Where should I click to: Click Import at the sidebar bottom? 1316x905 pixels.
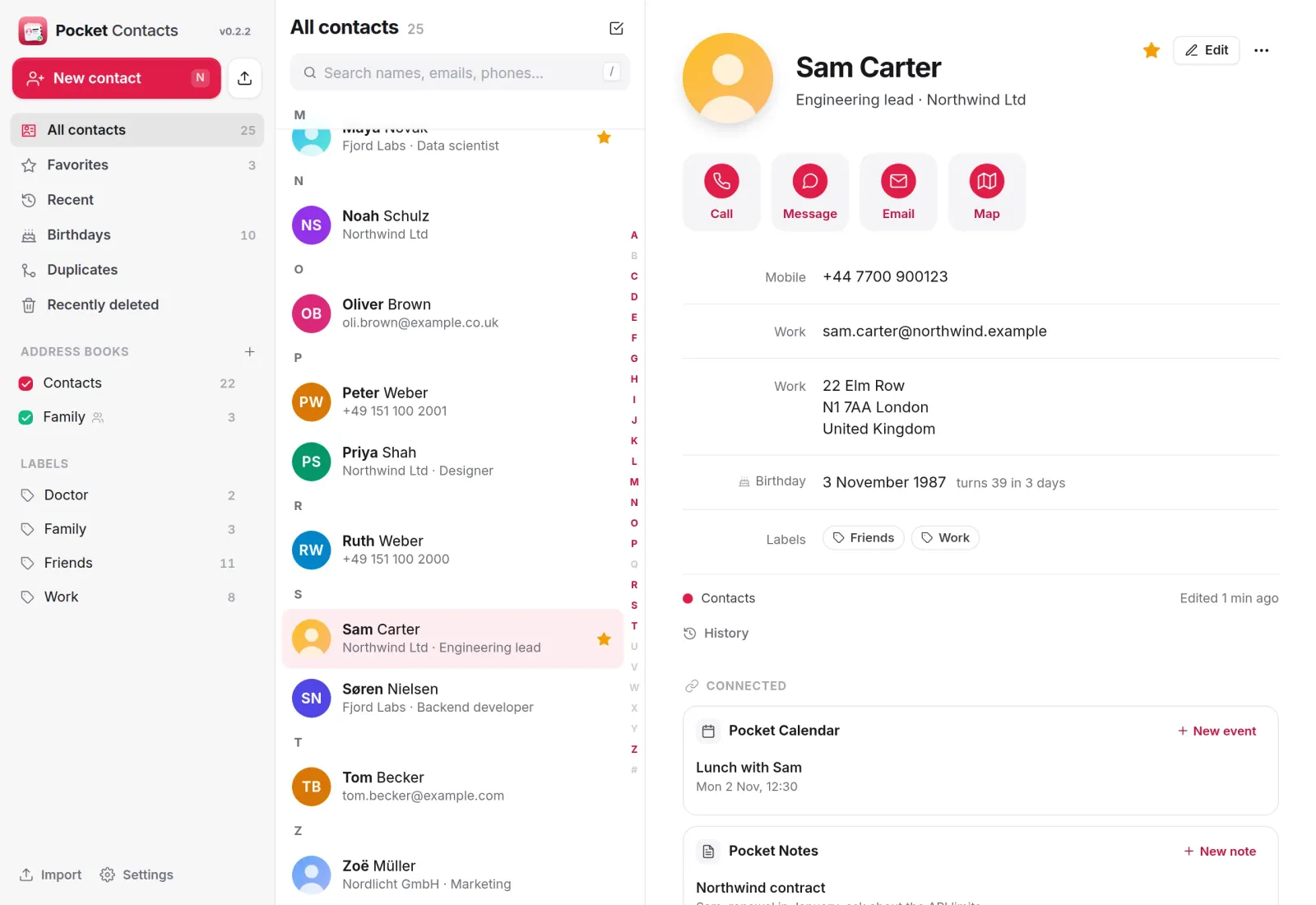coord(50,875)
